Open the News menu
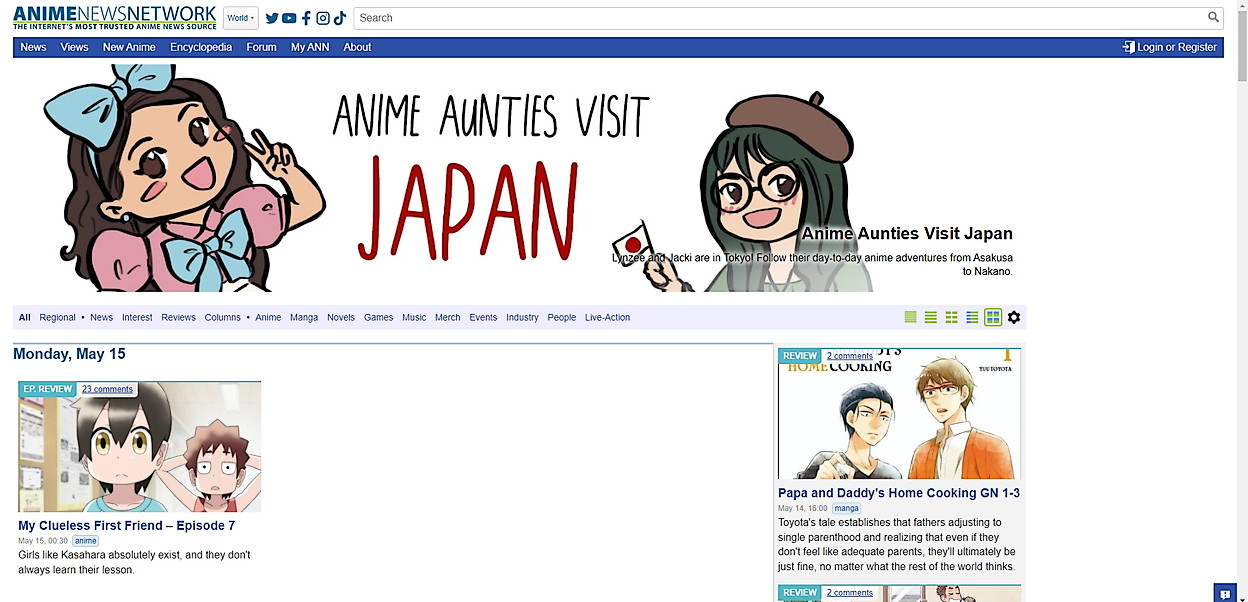Image resolution: width=1248 pixels, height=602 pixels. (x=33, y=47)
